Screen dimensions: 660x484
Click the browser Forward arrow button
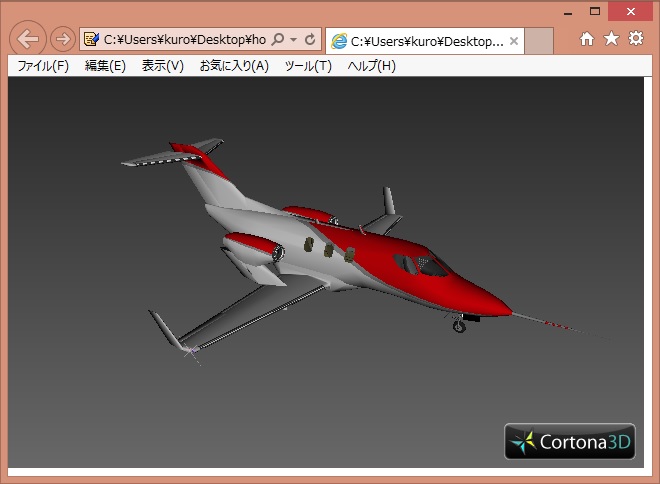click(62, 40)
